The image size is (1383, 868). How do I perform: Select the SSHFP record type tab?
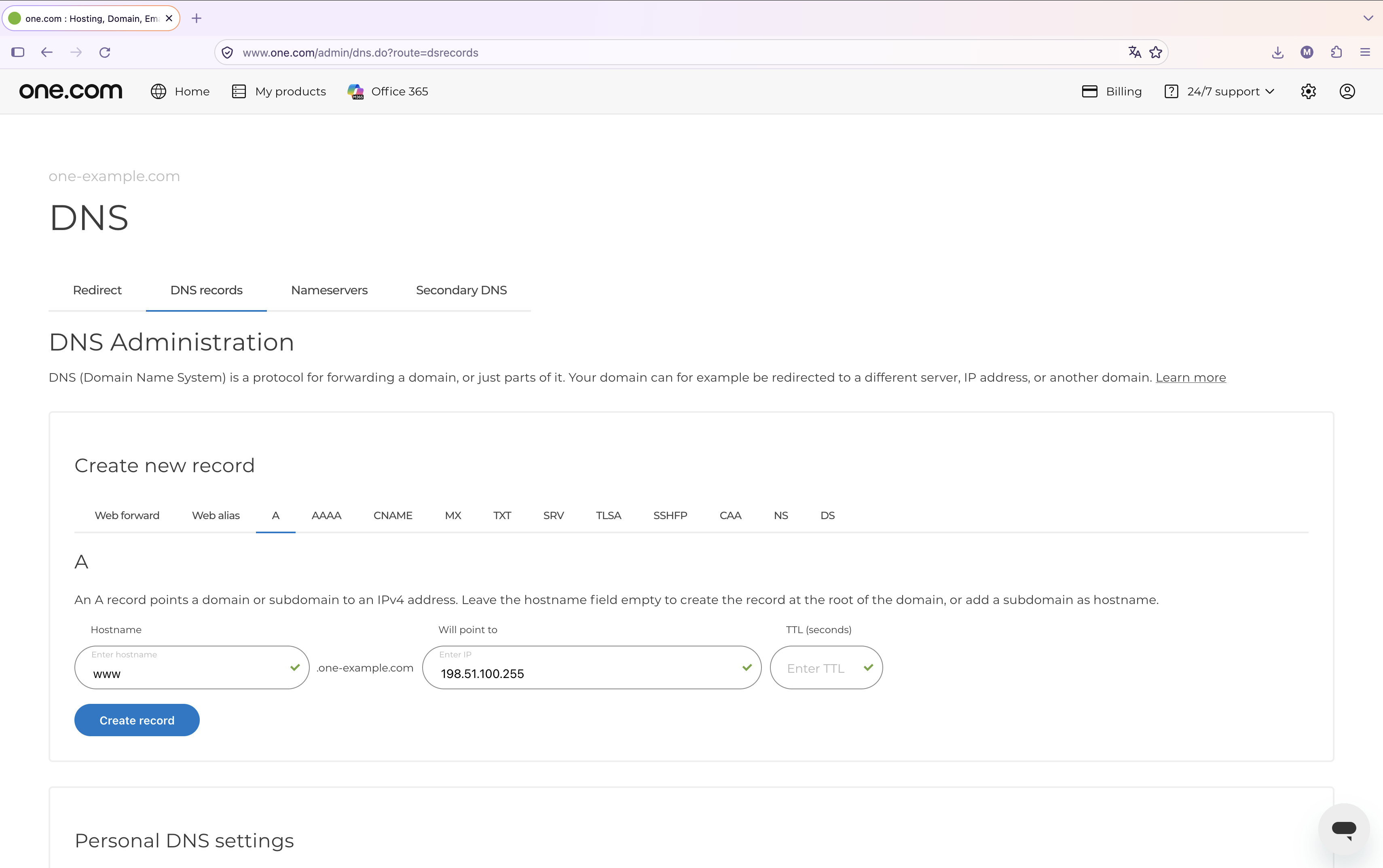670,515
